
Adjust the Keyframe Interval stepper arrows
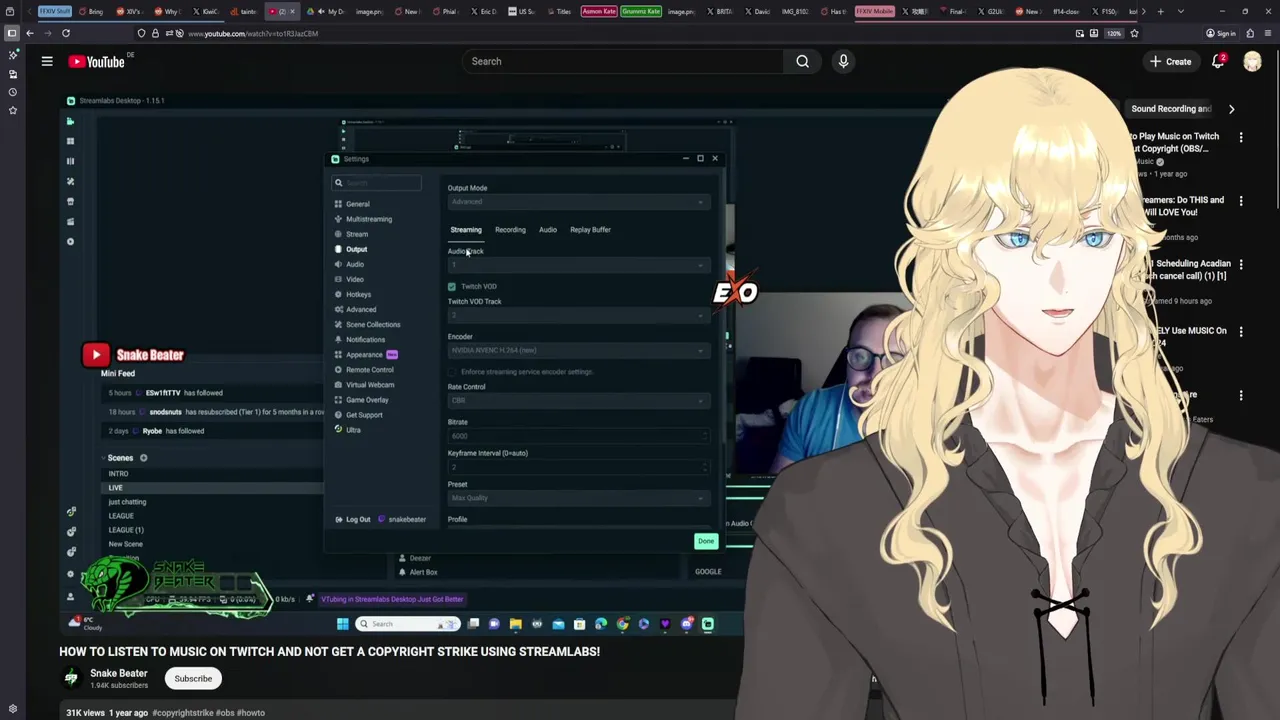(x=704, y=467)
